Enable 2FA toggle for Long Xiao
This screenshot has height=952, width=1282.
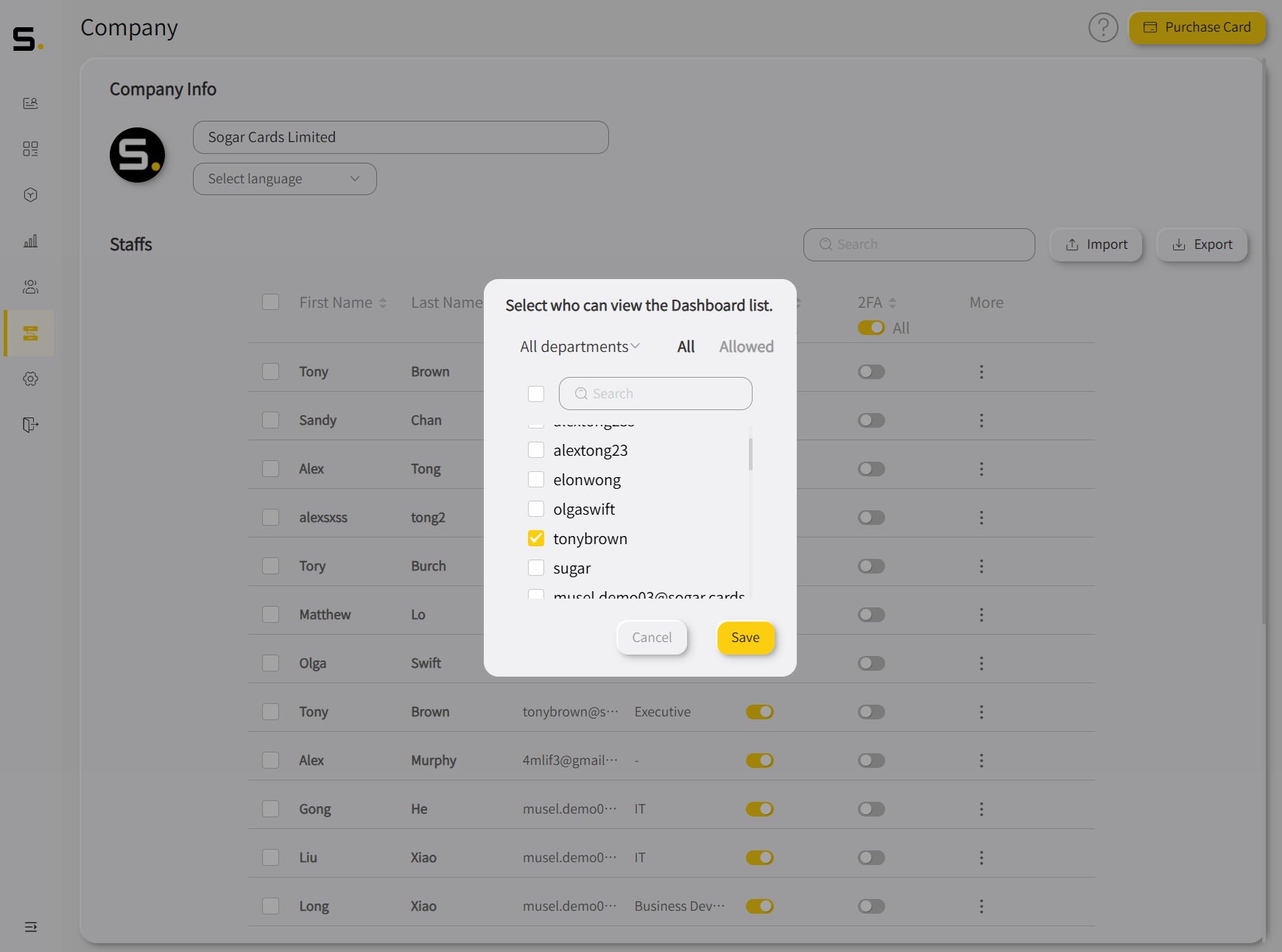(871, 906)
